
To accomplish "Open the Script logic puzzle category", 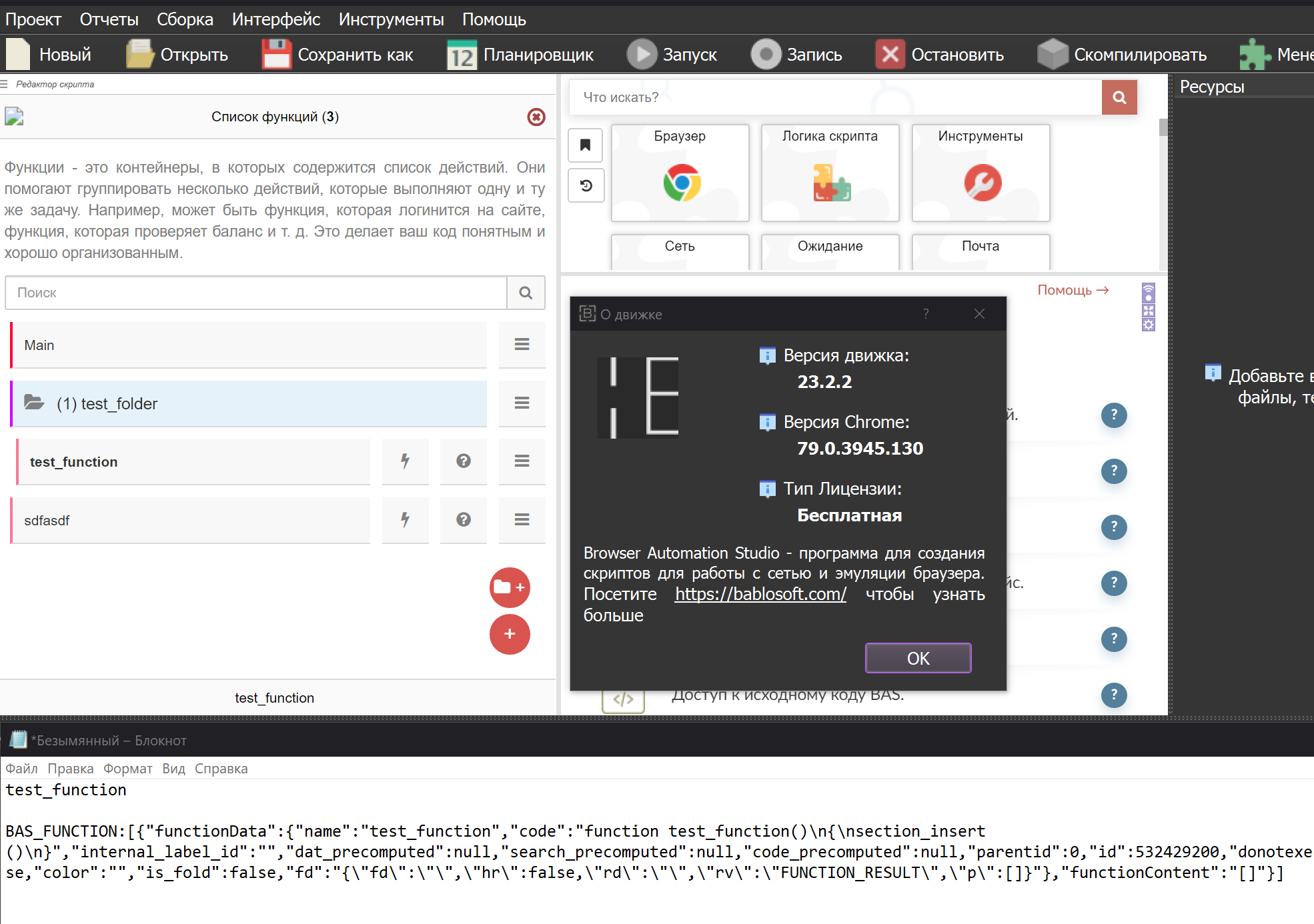I will (x=830, y=173).
